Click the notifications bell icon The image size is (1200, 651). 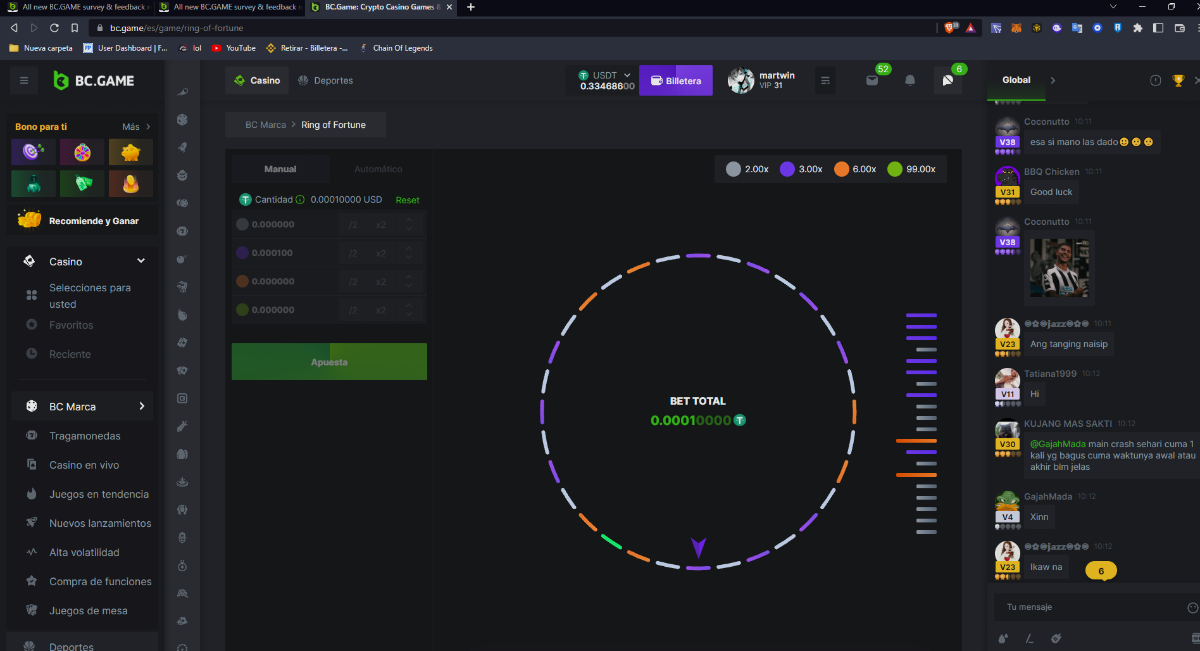(x=910, y=80)
